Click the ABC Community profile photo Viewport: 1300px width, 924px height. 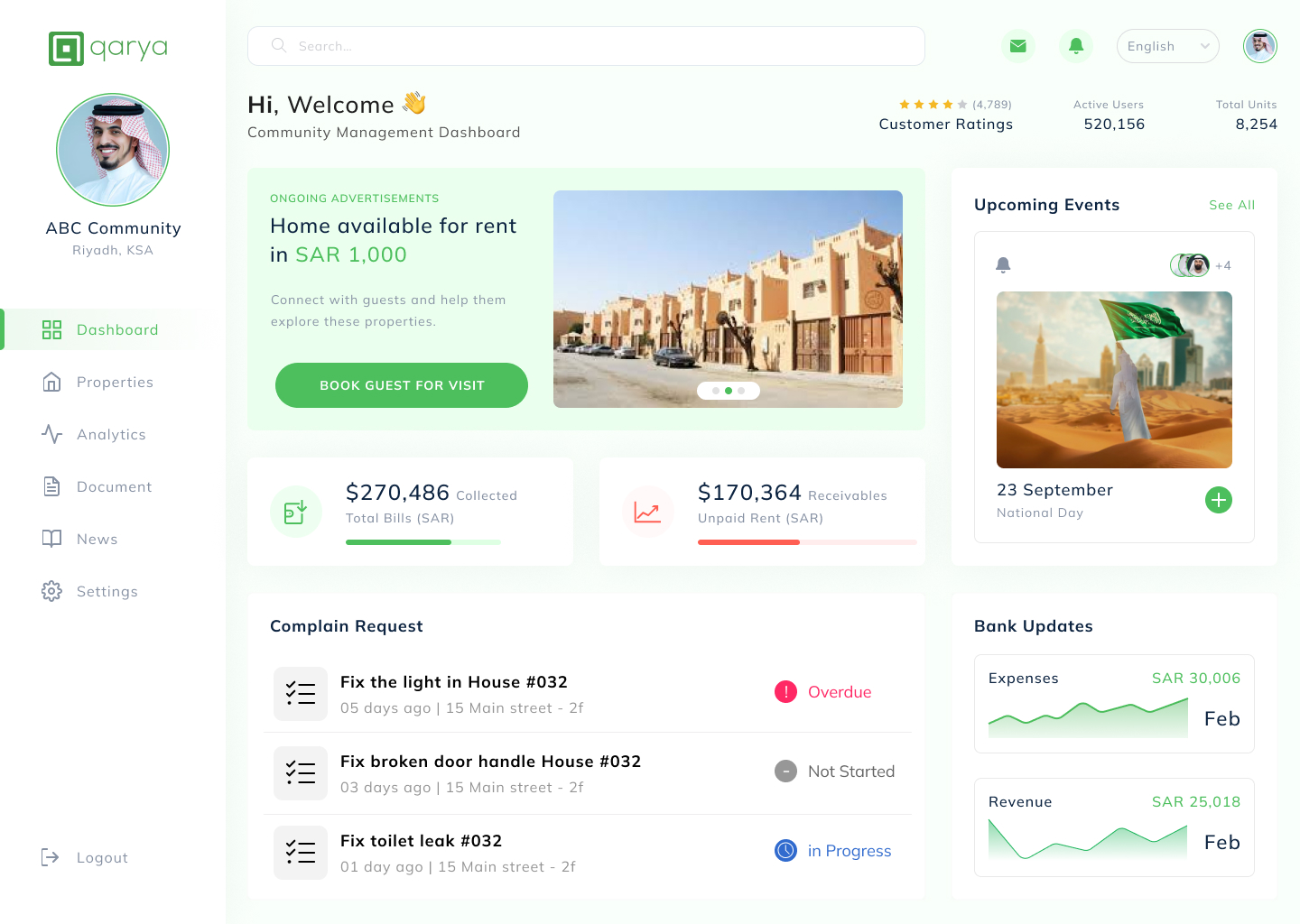coord(113,150)
